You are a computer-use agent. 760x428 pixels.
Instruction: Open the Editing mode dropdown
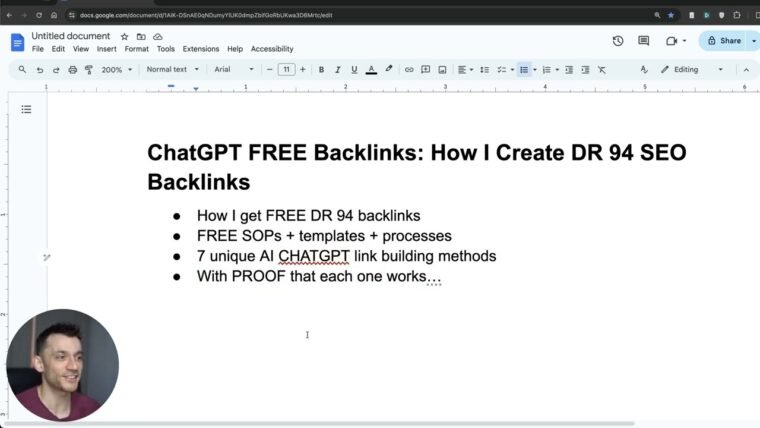click(692, 70)
